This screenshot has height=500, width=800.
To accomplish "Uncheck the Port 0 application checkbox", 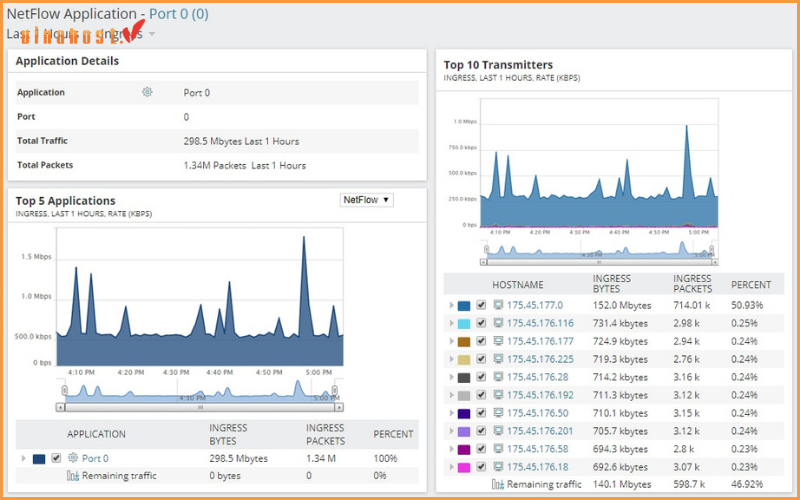I will (56, 458).
